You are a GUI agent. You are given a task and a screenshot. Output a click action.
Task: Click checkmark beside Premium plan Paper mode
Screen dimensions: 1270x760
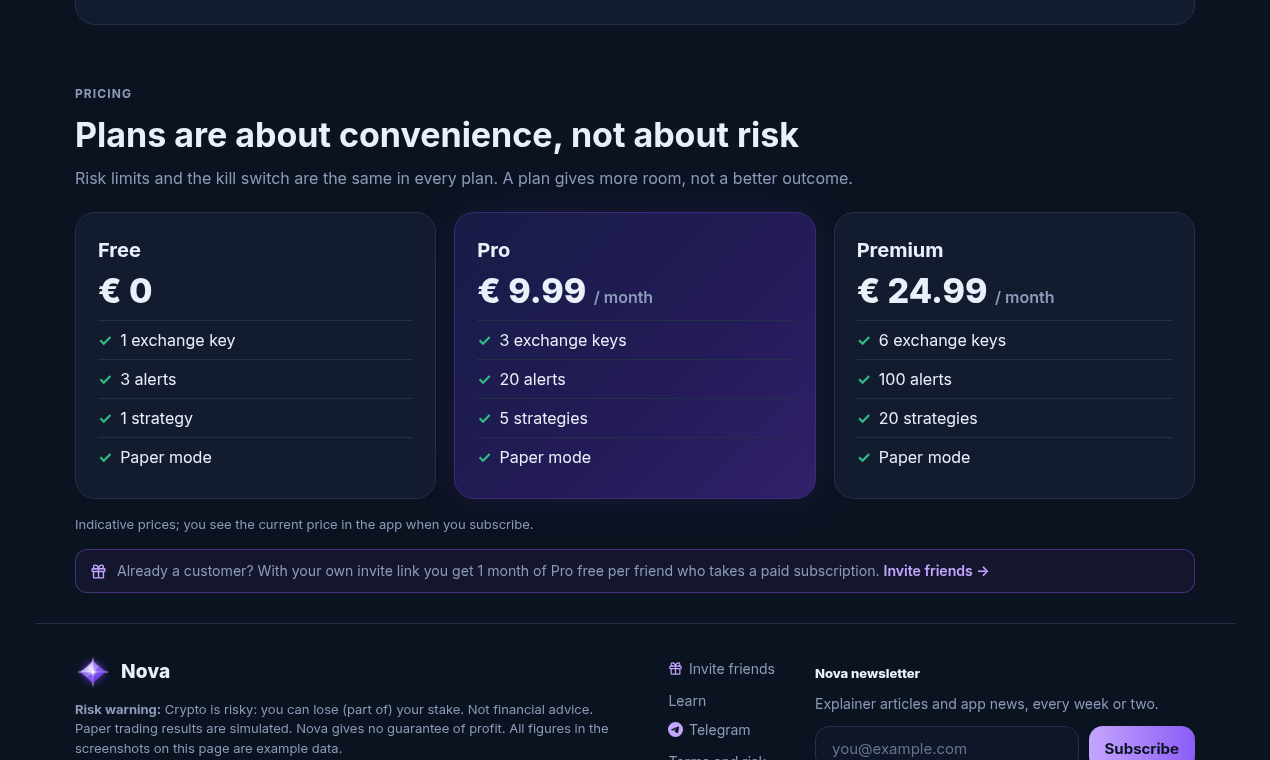(864, 457)
